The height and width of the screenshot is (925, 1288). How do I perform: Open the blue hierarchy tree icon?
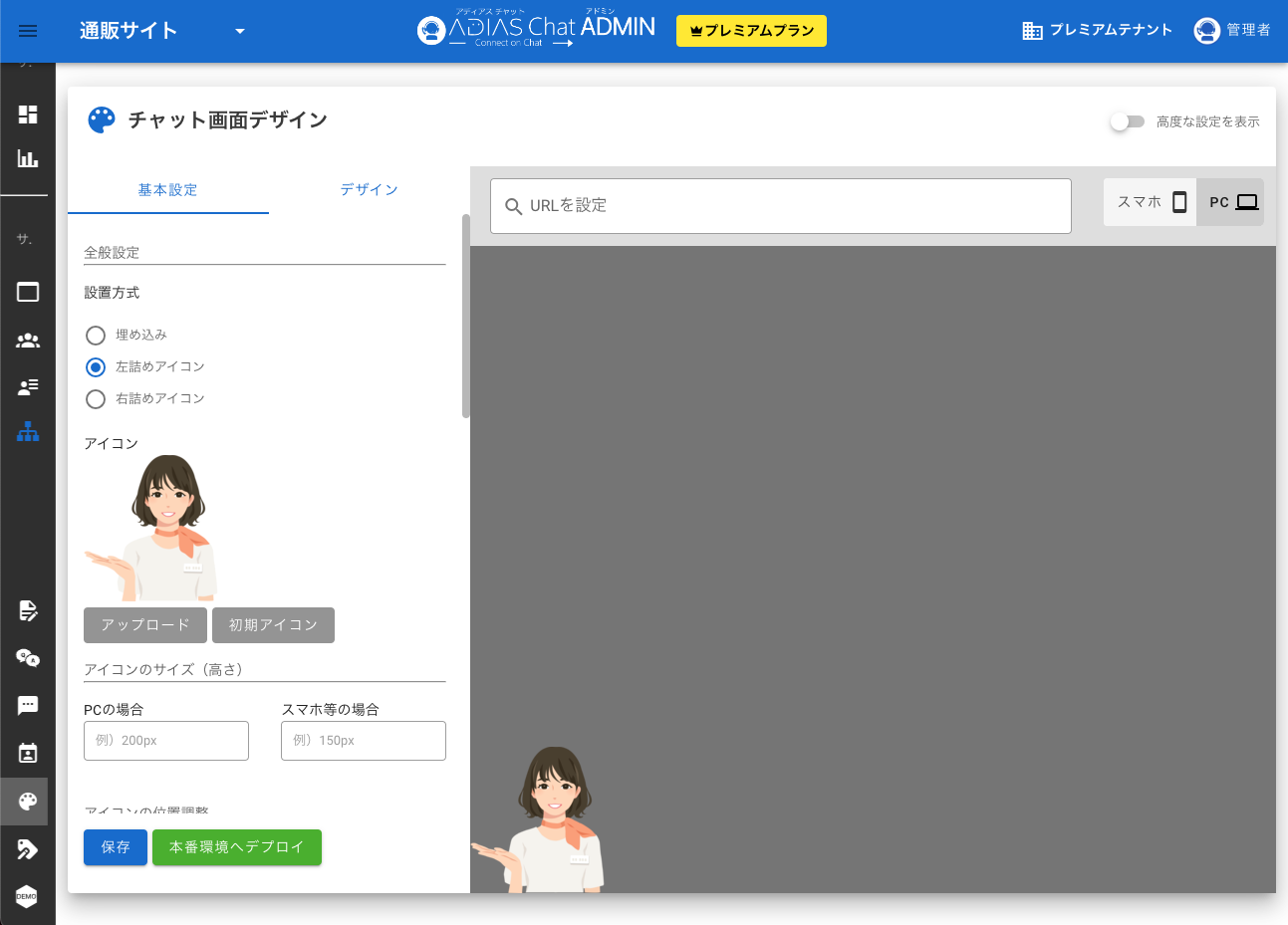[x=28, y=431]
